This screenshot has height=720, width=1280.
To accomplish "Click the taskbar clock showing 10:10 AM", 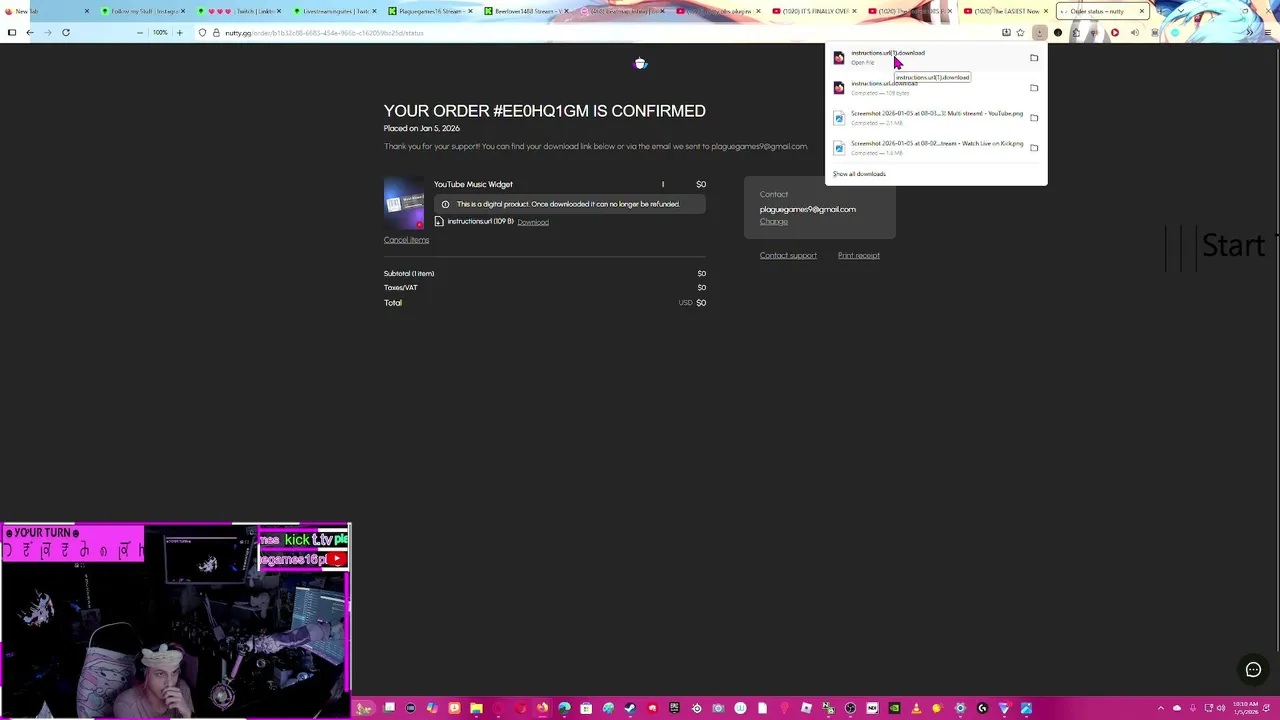I will tap(1246, 709).
